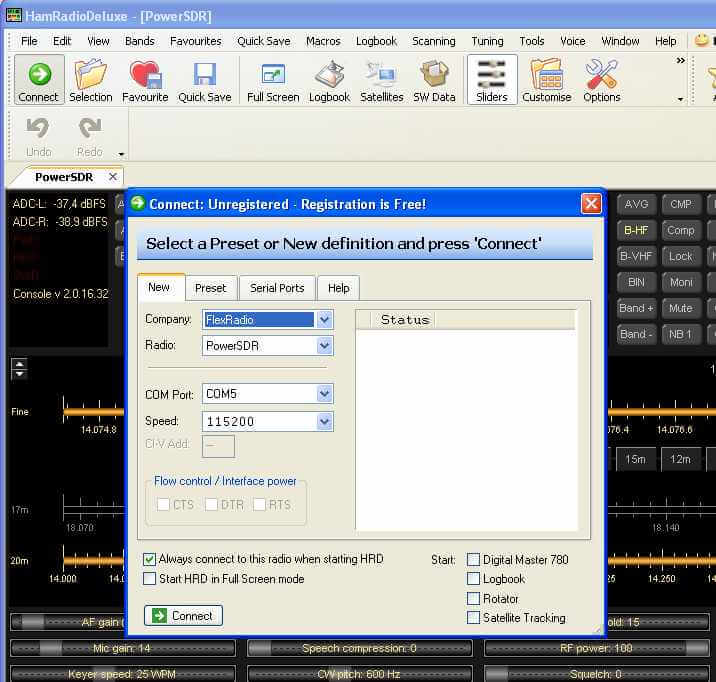This screenshot has height=682, width=716.
Task: Adjust the RF power slider
Action: (x=596, y=648)
